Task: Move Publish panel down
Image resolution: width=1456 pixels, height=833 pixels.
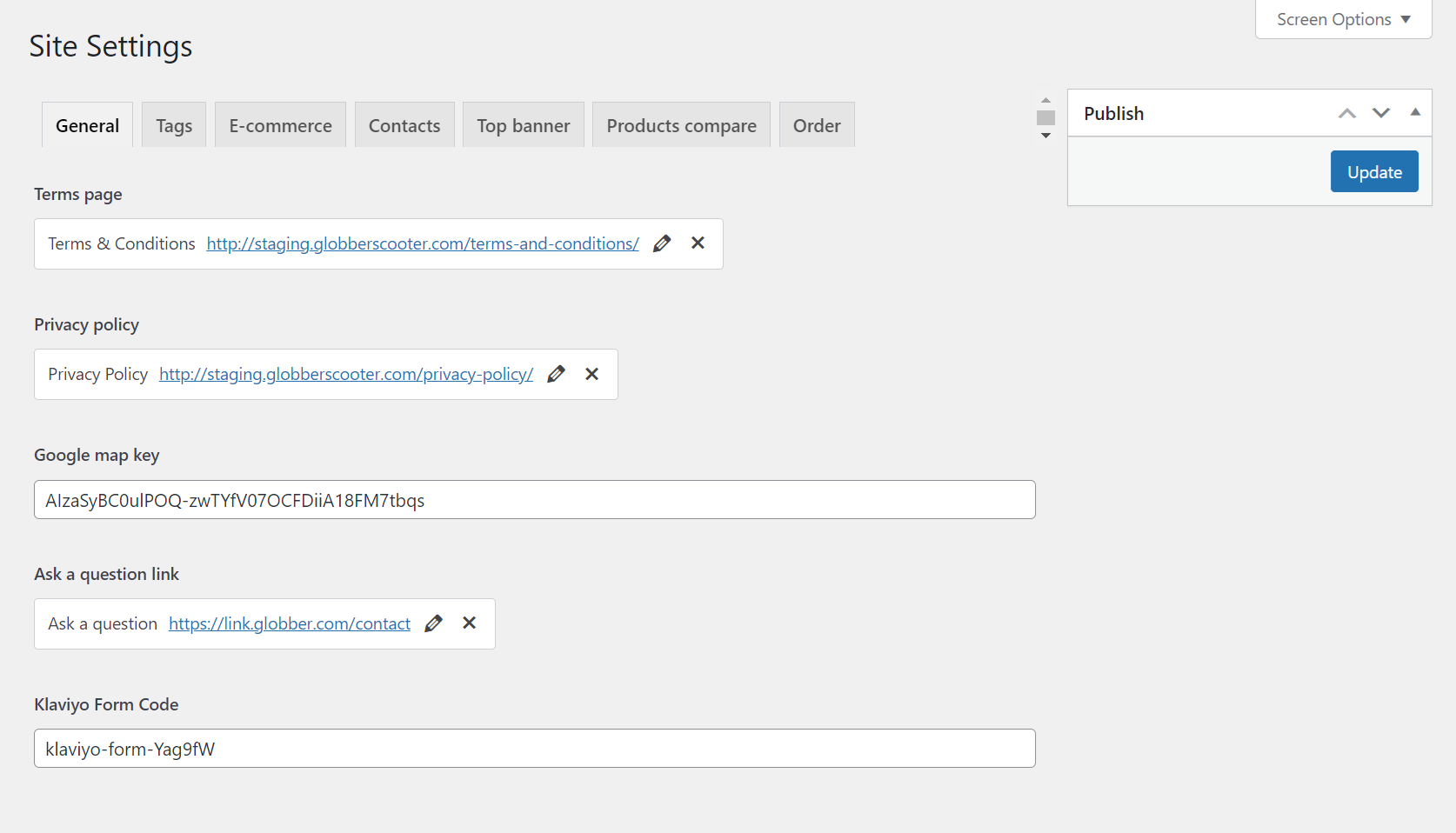Action: (x=1380, y=114)
